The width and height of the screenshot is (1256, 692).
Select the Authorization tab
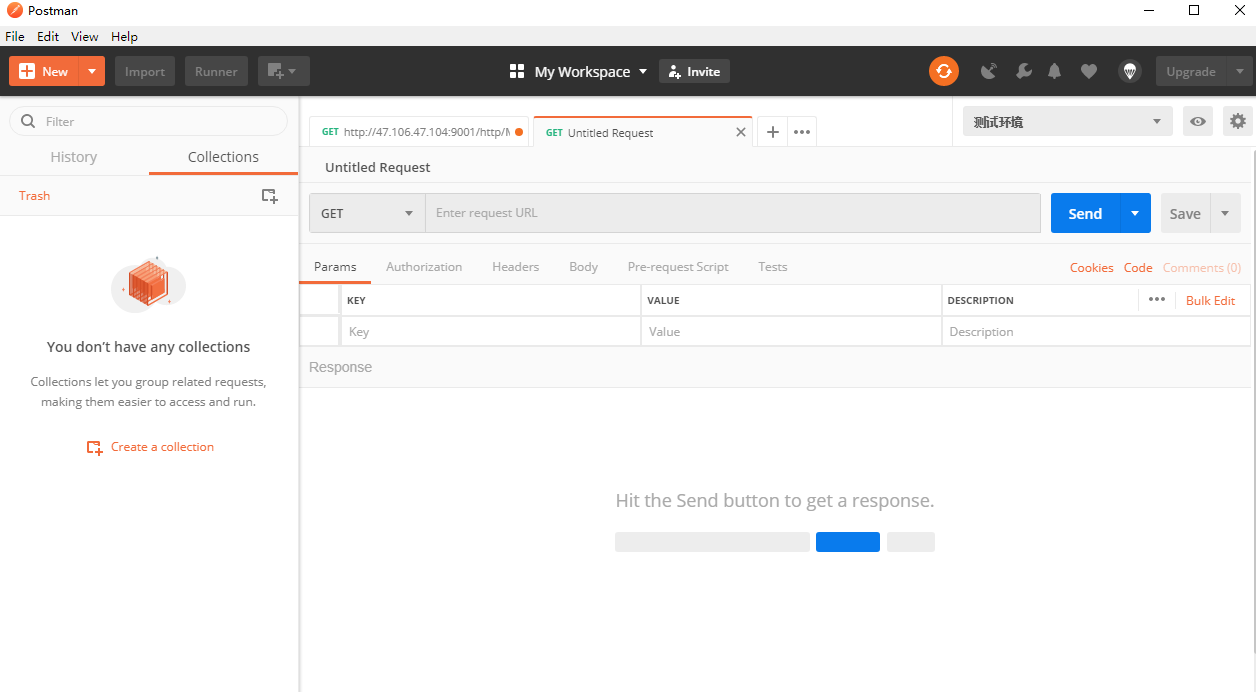pyautogui.click(x=424, y=267)
